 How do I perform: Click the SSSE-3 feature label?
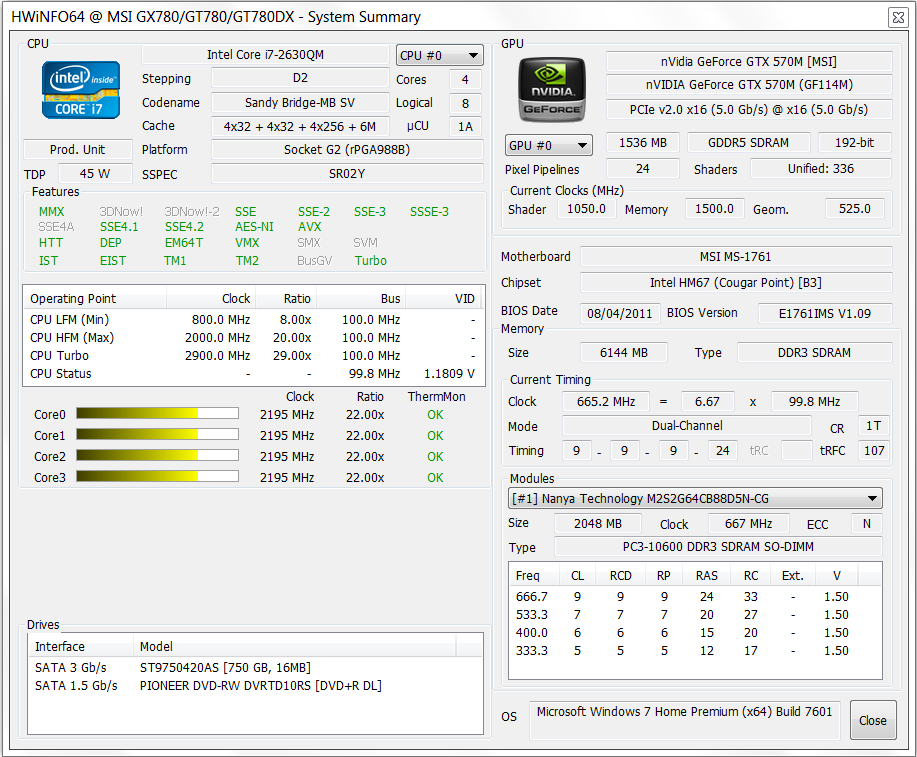429,212
